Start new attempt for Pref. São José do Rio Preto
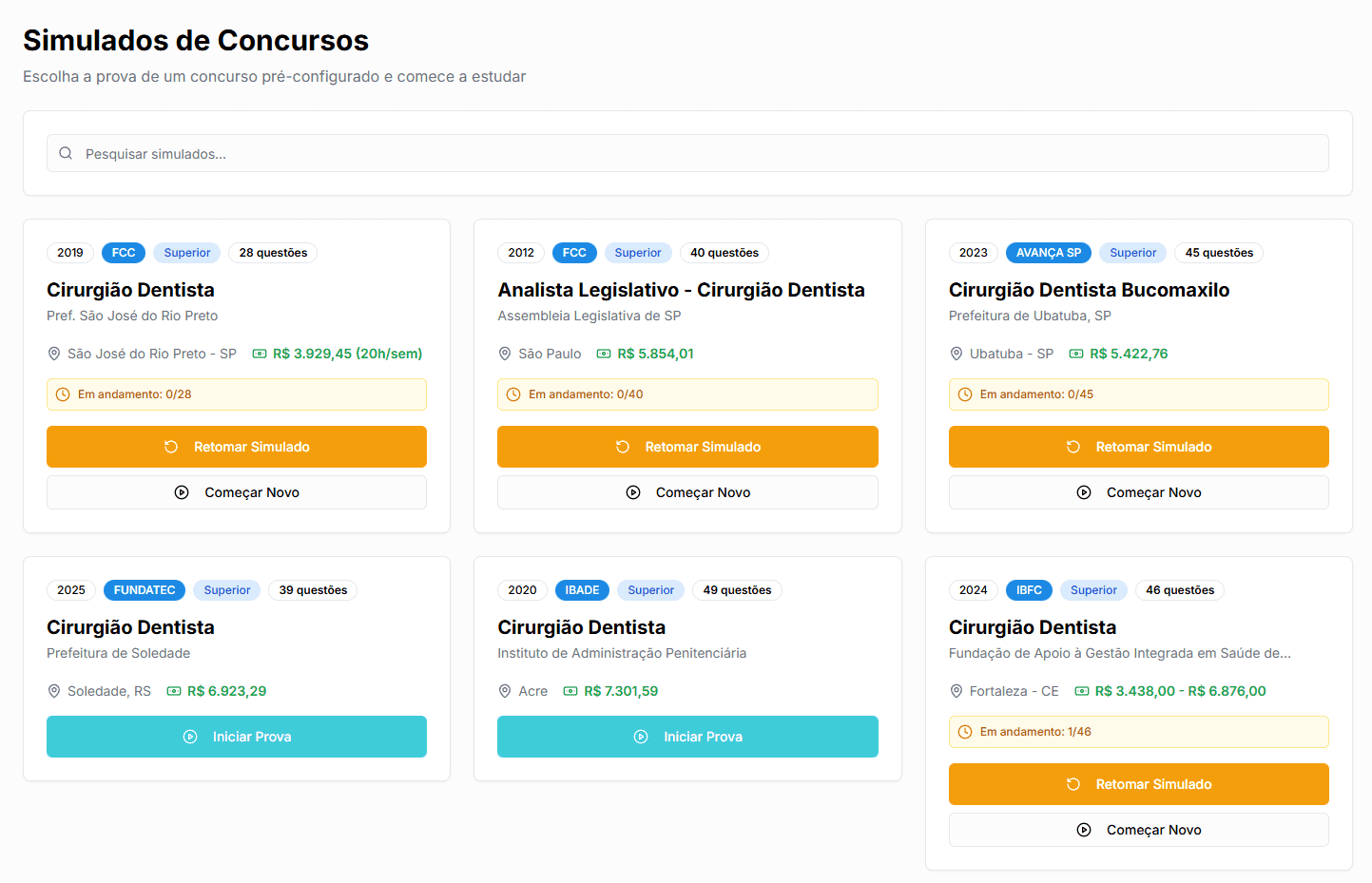This screenshot has width=1372, height=883. click(237, 492)
